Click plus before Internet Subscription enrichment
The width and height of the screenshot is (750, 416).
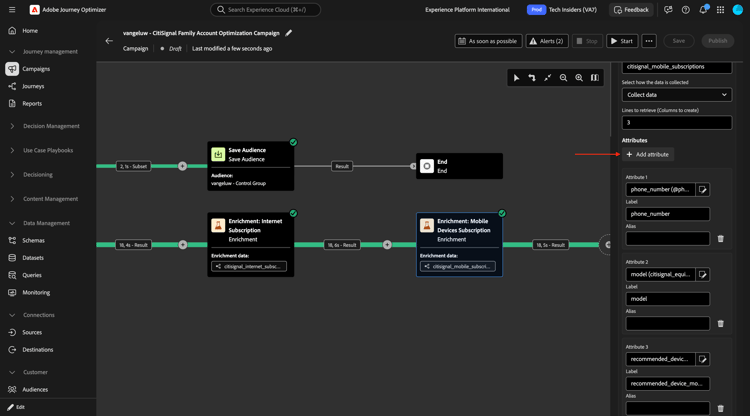pyautogui.click(x=183, y=245)
